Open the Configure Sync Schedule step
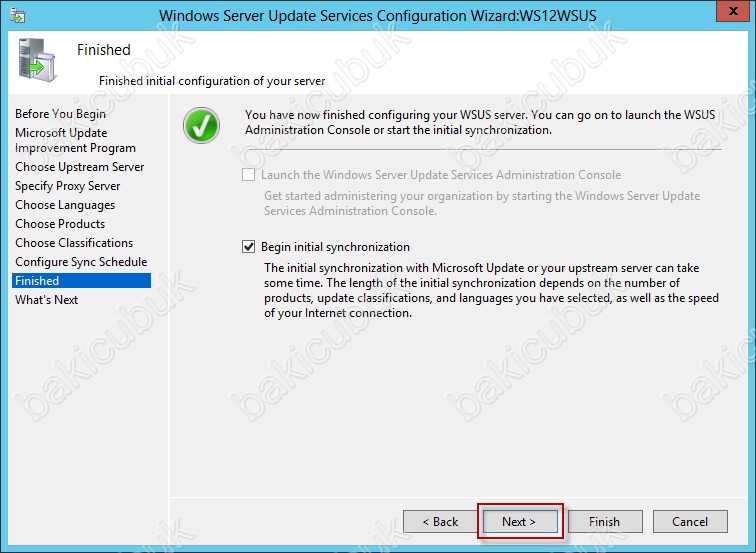The height and width of the screenshot is (553, 756). point(81,262)
